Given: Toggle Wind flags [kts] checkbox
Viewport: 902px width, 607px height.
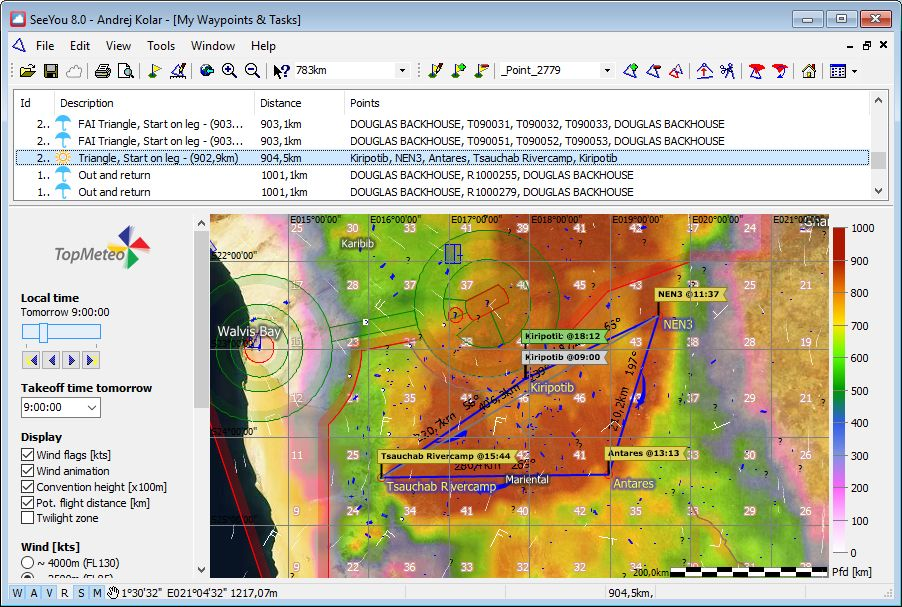Looking at the screenshot, I should click(27, 455).
